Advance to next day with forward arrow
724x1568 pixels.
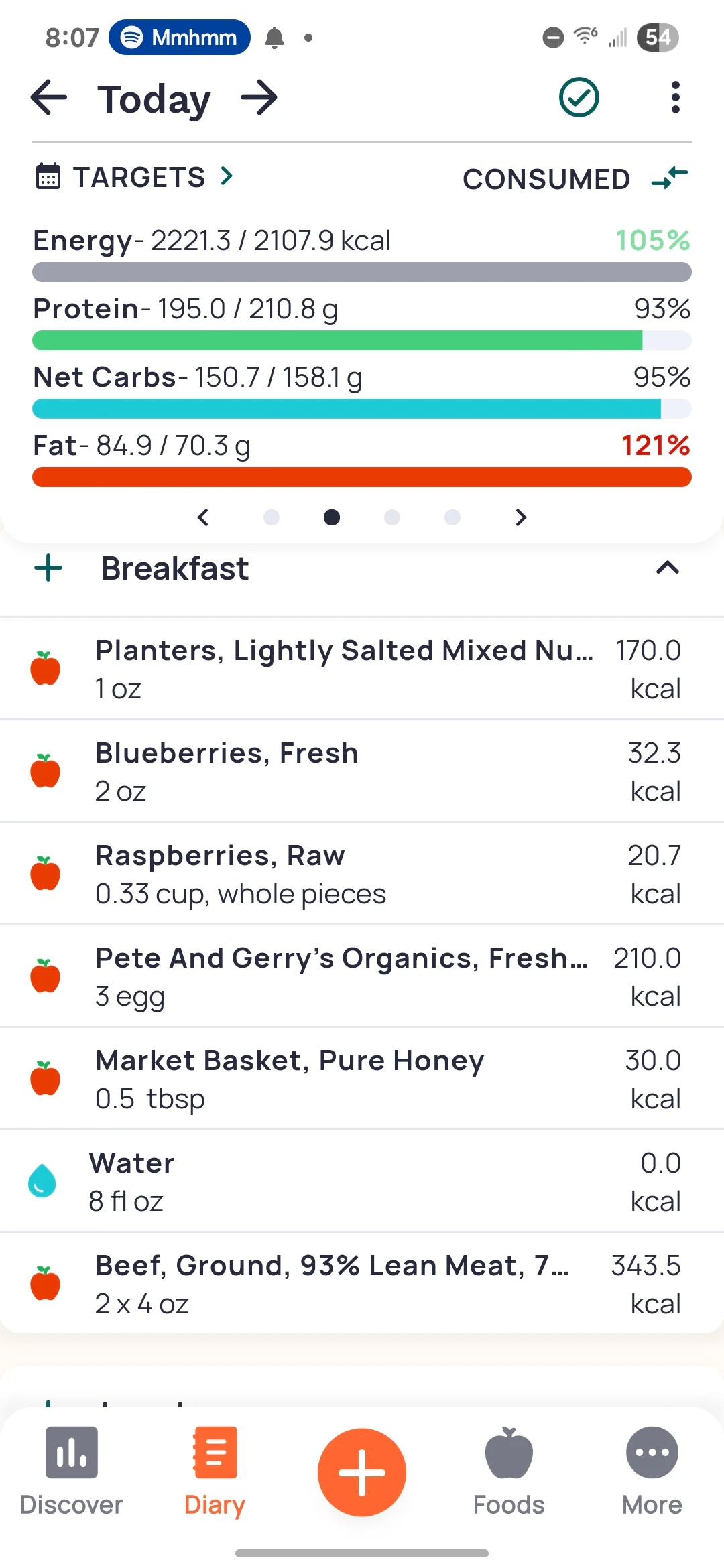point(259,98)
